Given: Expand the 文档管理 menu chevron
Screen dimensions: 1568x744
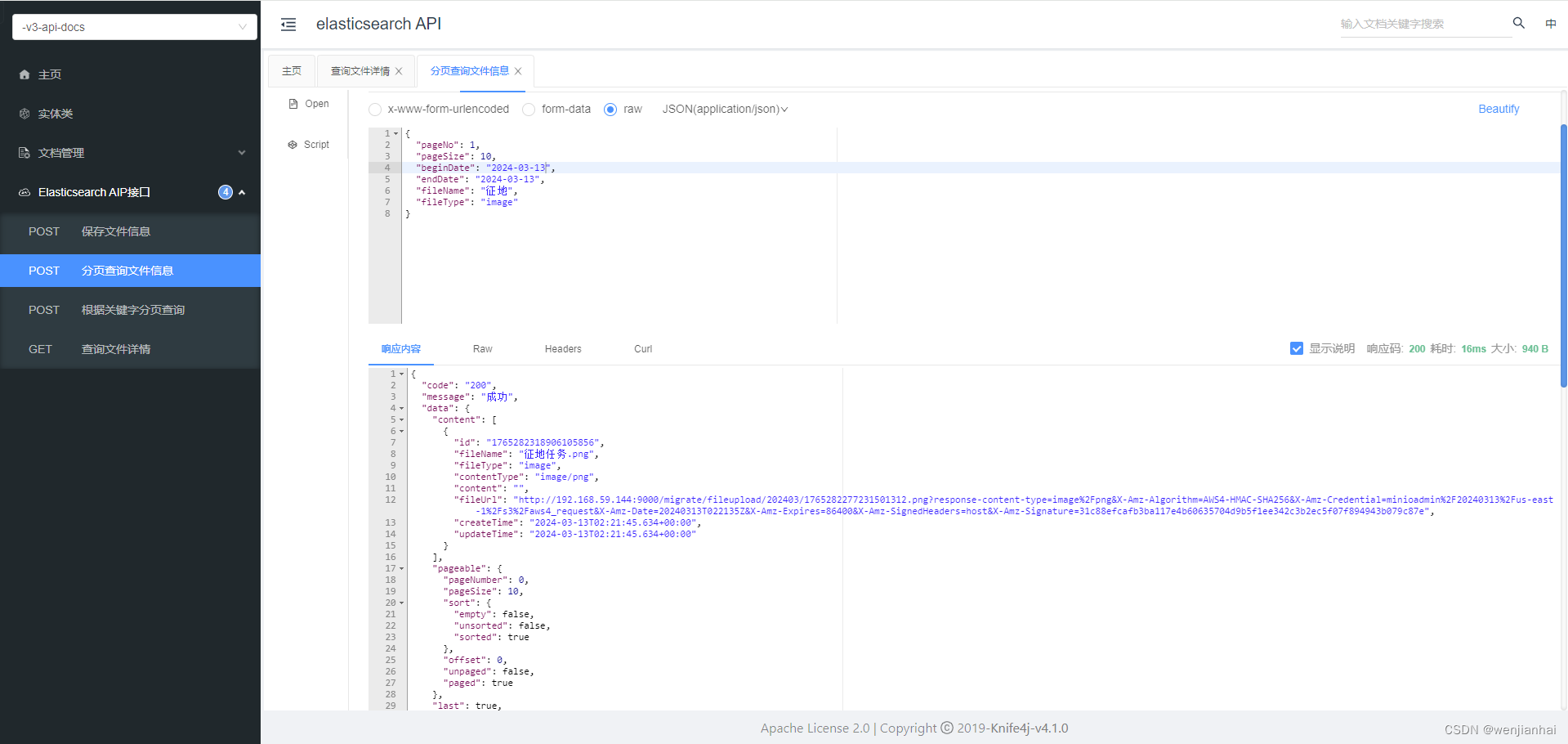Looking at the screenshot, I should (242, 153).
